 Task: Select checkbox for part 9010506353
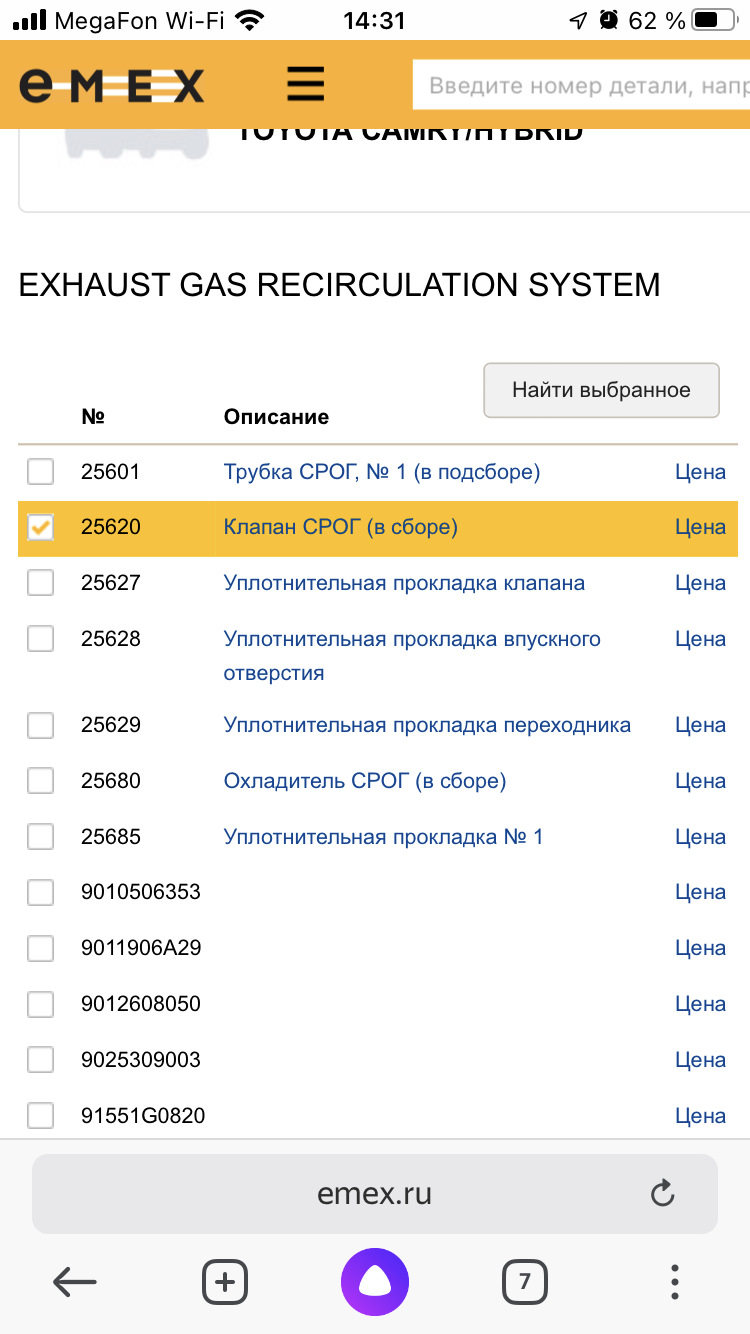[x=40, y=892]
